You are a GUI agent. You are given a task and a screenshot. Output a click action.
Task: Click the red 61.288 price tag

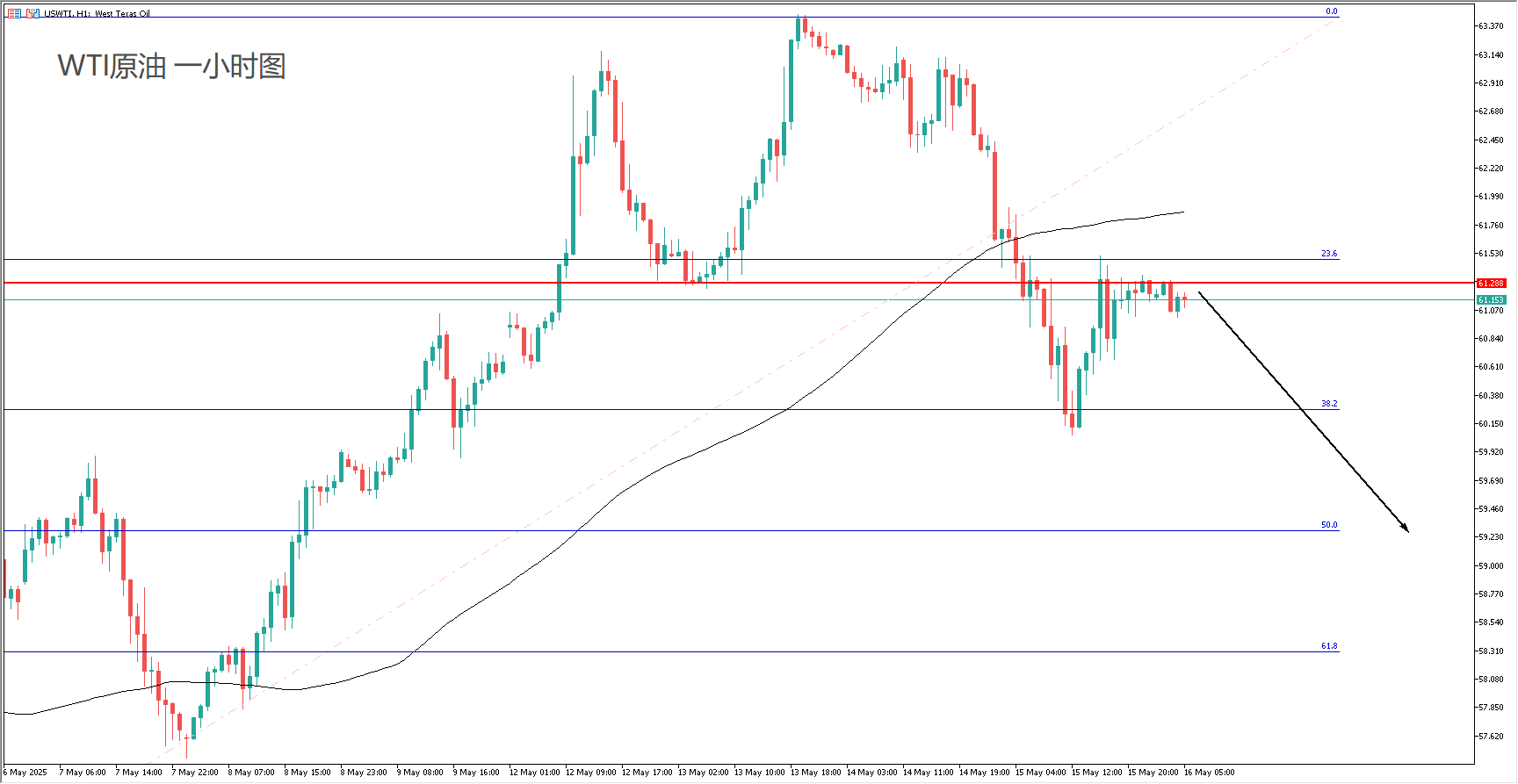[1491, 283]
